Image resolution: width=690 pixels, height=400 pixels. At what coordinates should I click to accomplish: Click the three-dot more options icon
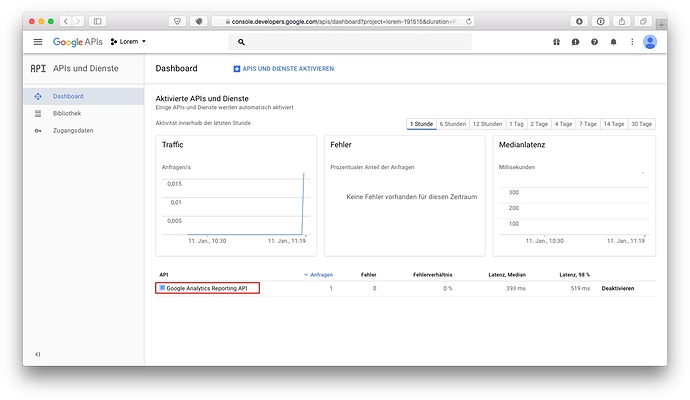tap(630, 42)
